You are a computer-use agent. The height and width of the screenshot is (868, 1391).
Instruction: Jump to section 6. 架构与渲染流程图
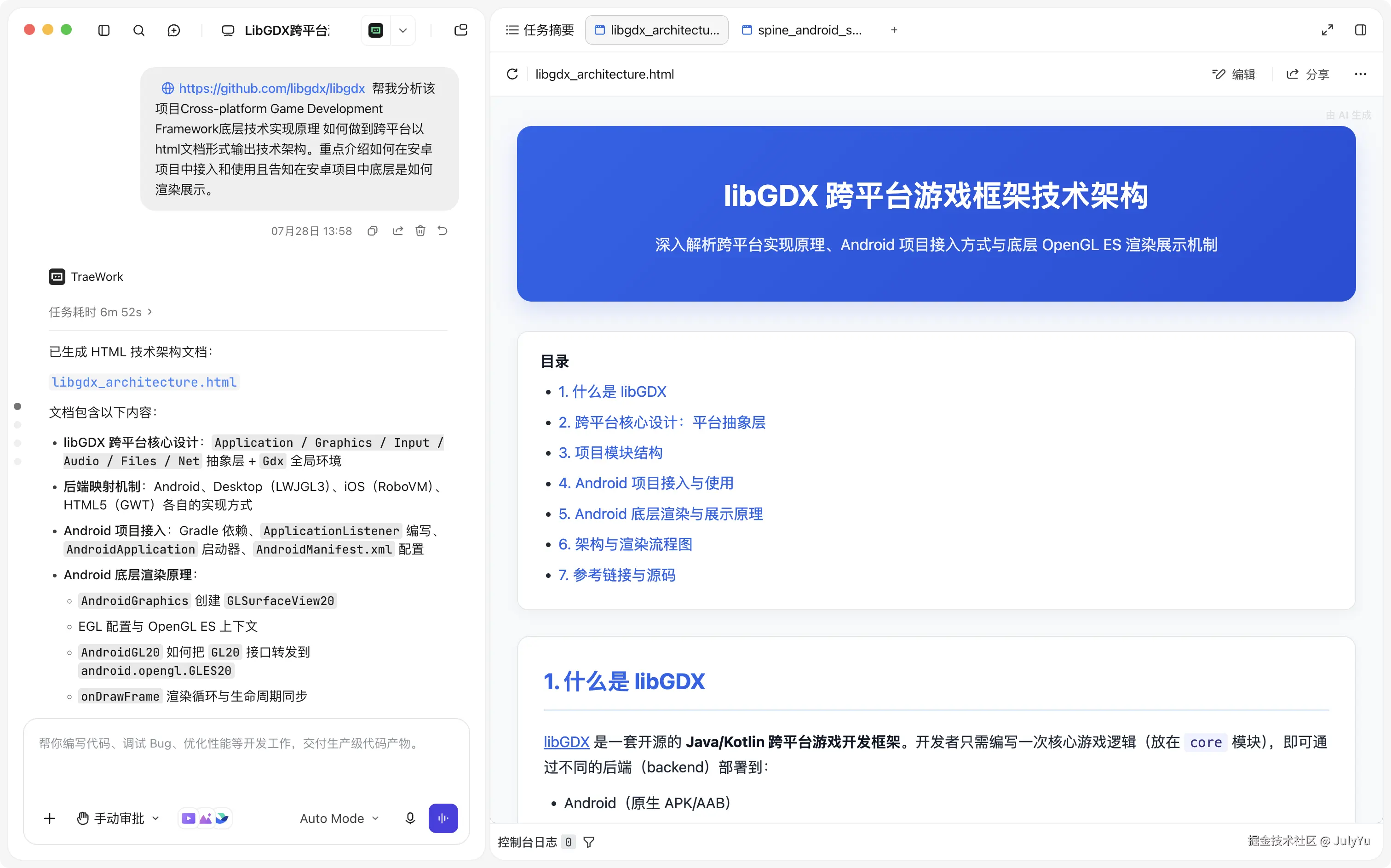pos(626,544)
